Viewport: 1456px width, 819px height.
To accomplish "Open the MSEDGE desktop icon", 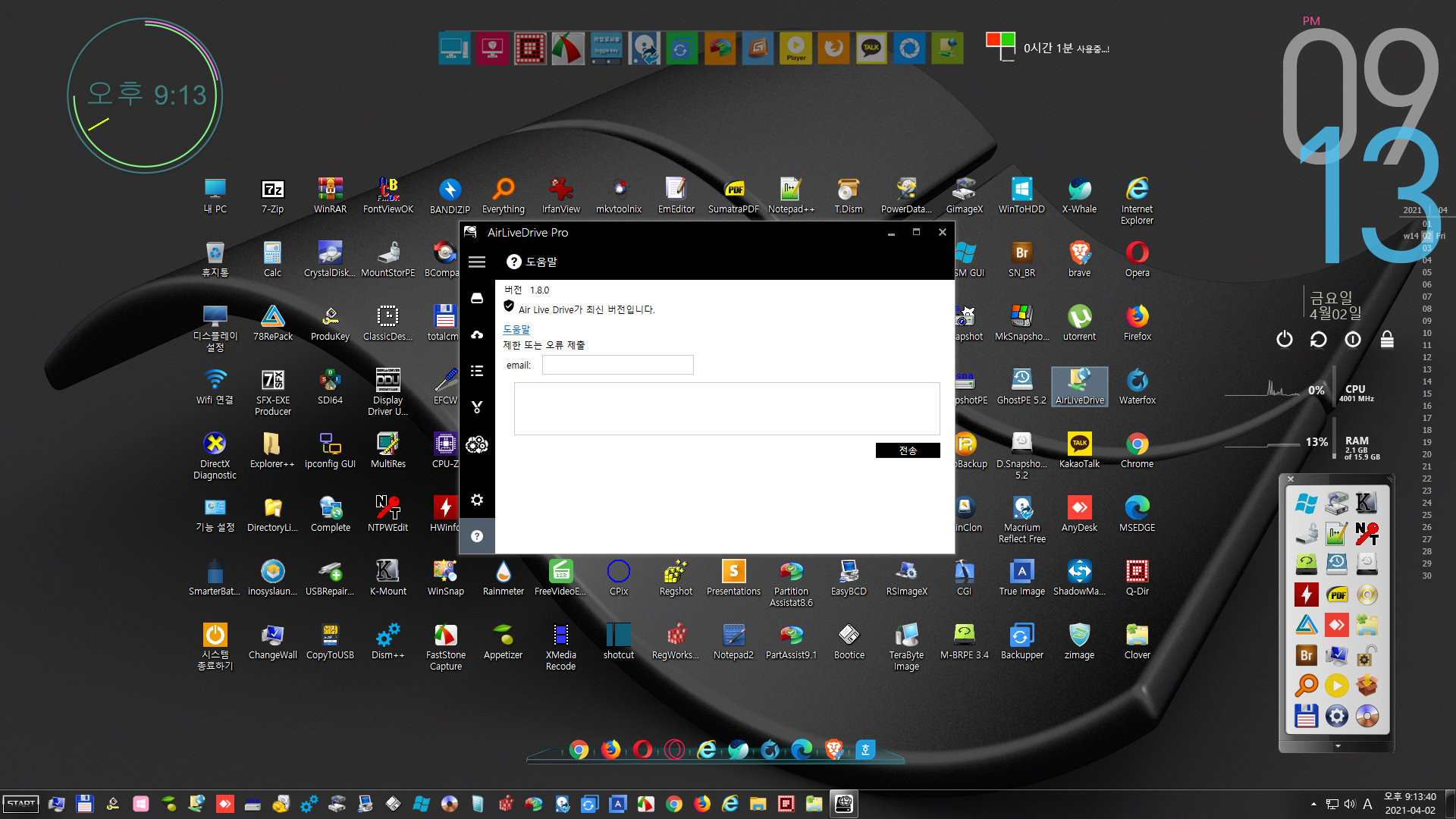I will click(1137, 514).
